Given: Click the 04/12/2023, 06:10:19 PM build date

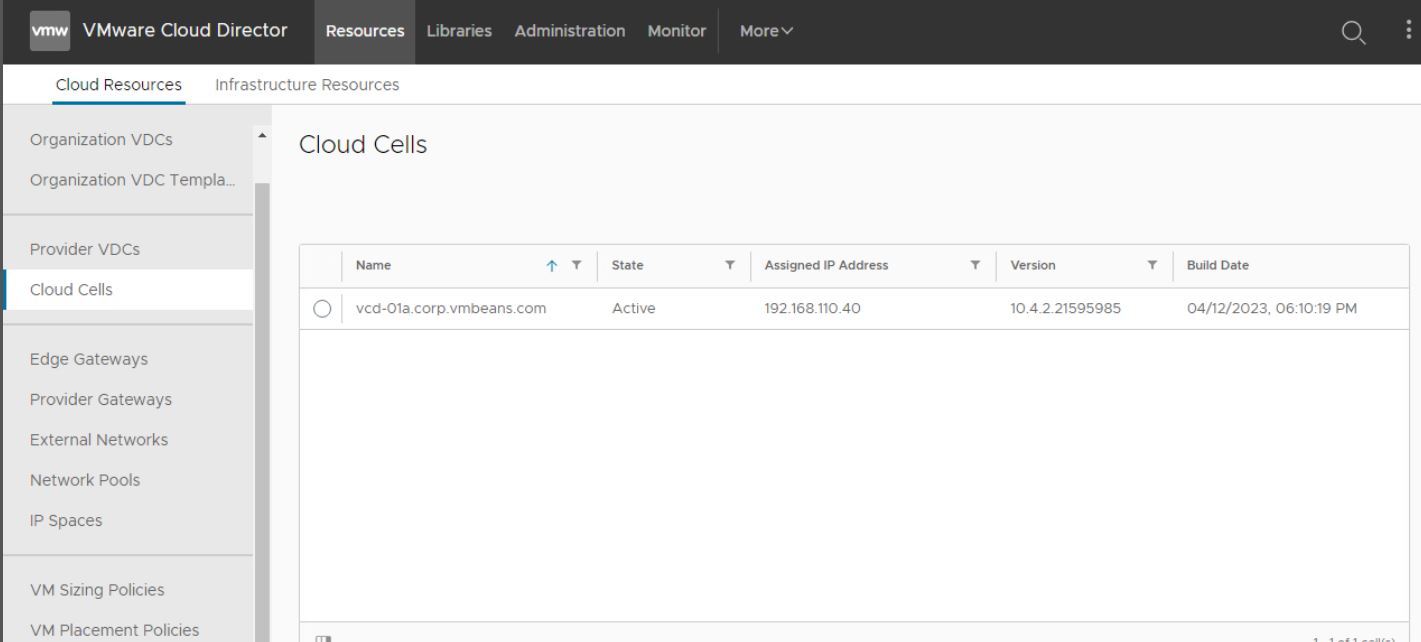Looking at the screenshot, I should point(1271,309).
